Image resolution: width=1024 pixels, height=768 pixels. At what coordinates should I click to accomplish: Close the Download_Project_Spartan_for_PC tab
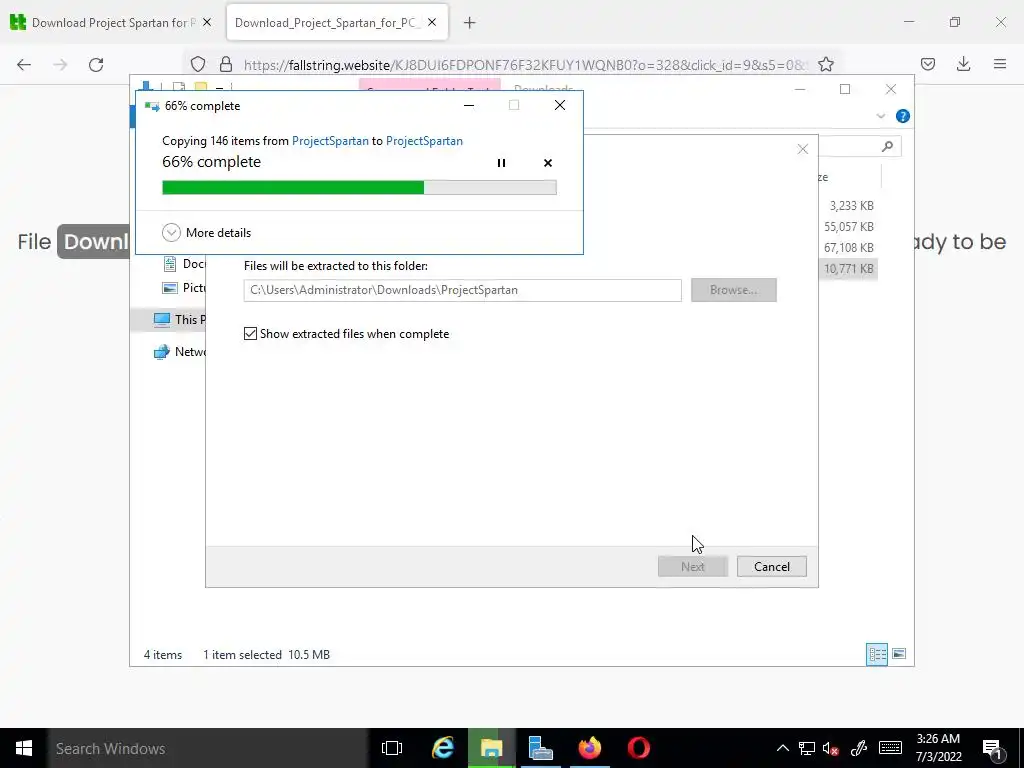pos(432,23)
